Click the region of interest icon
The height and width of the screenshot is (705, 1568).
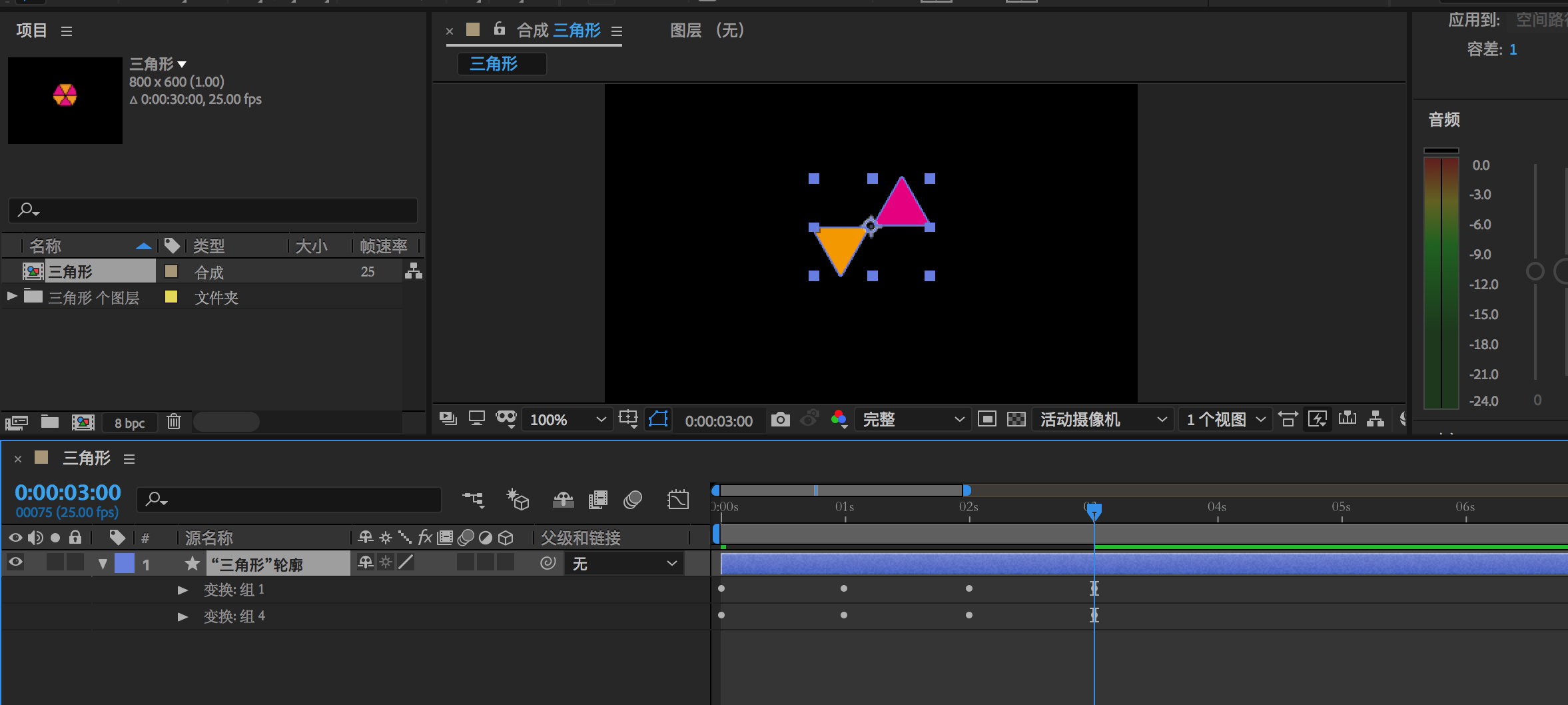(987, 419)
